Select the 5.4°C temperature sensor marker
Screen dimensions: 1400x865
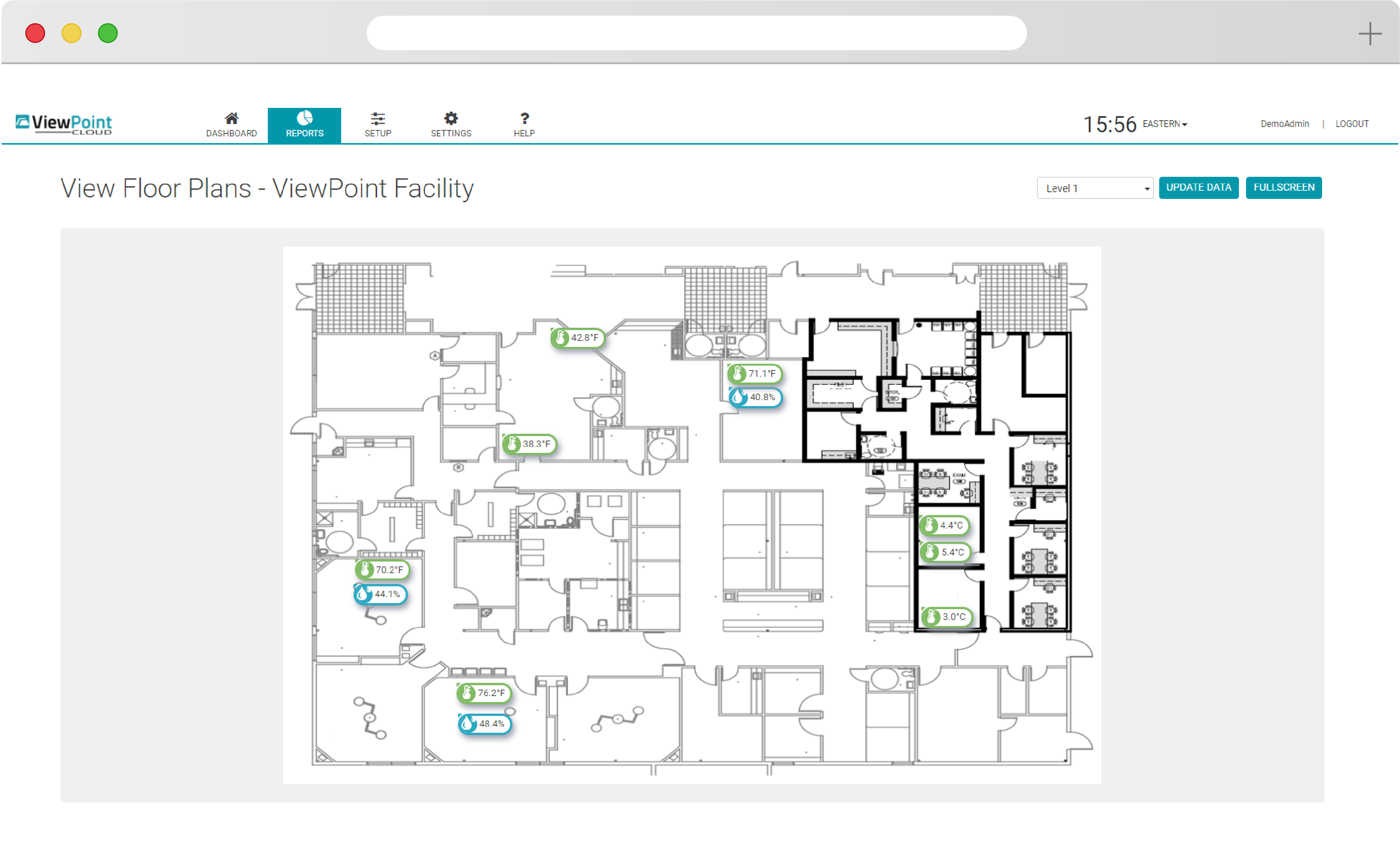[945, 552]
